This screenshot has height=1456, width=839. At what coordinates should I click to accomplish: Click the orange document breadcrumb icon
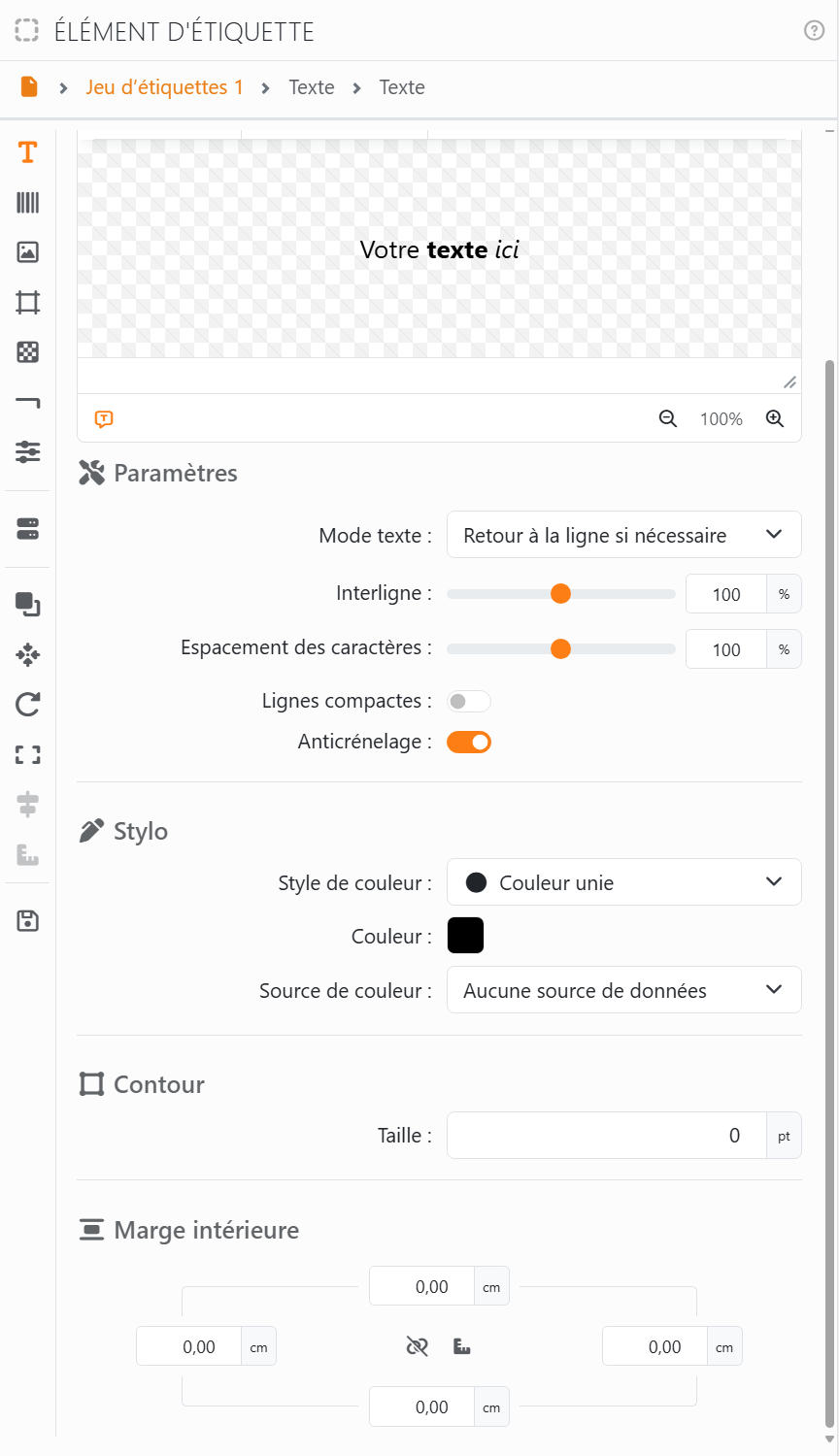[x=29, y=86]
